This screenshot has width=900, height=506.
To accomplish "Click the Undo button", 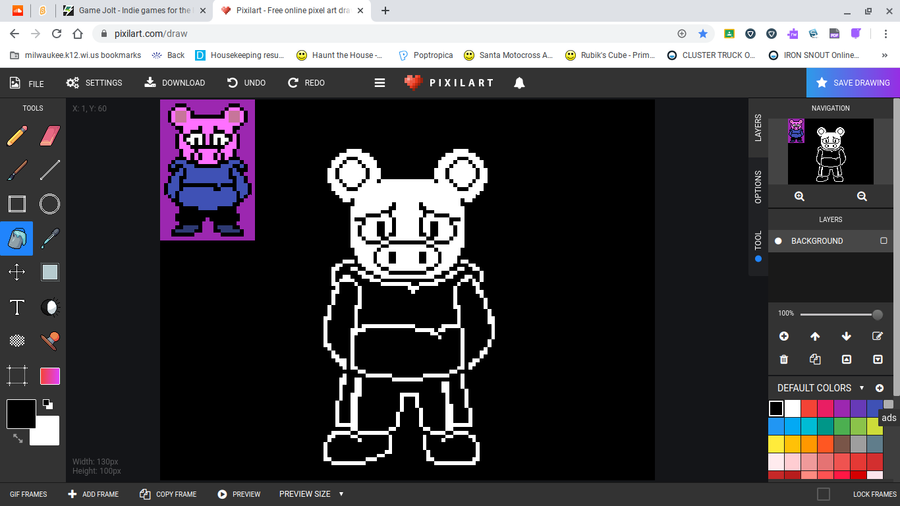I will tap(246, 83).
